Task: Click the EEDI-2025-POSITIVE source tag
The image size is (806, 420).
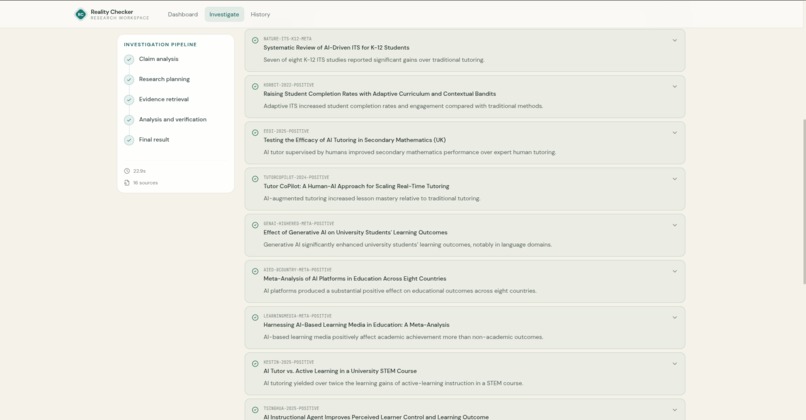Action: pos(286,131)
